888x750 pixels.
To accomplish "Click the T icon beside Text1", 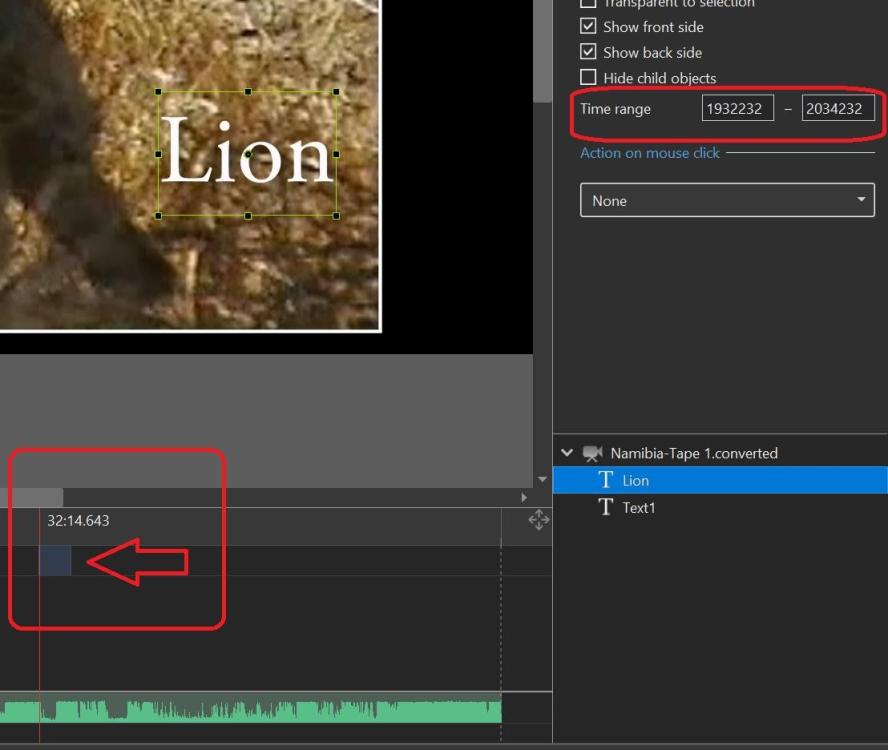I will tap(605, 507).
